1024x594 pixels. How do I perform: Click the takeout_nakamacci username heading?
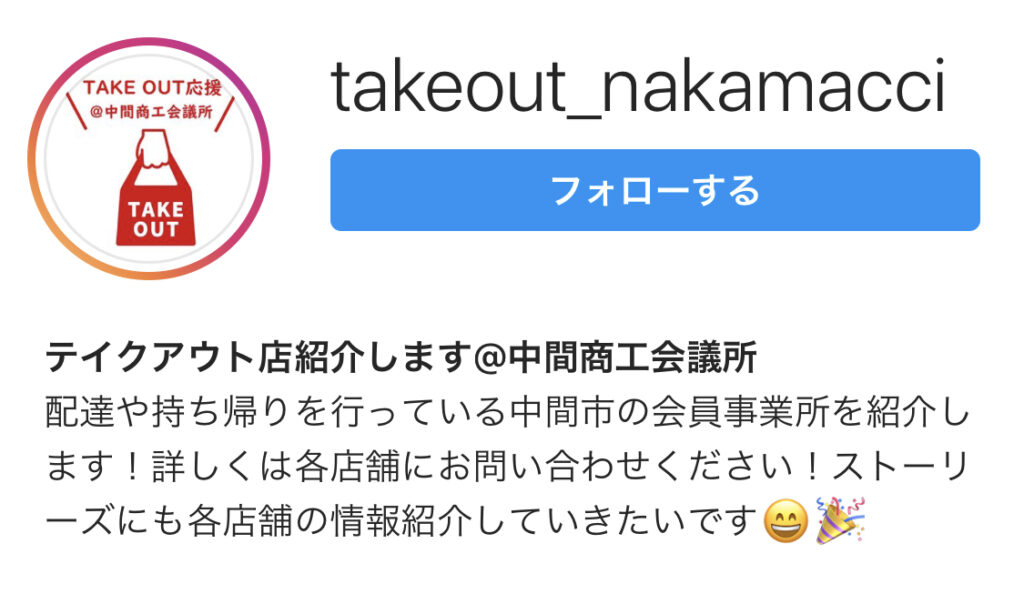click(x=638, y=87)
